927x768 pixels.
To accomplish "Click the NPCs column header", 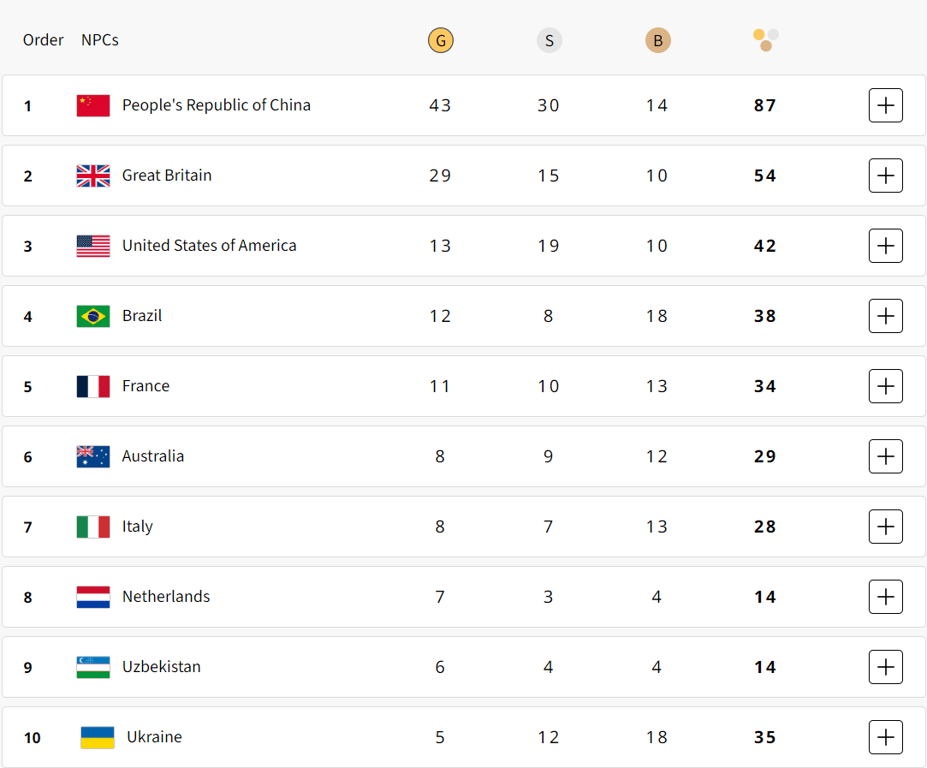I will [99, 40].
